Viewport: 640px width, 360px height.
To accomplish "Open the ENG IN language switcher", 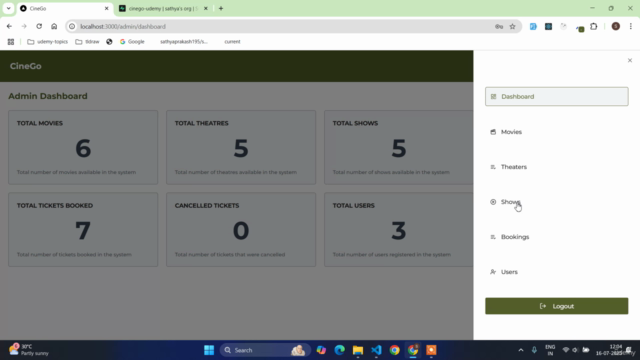I will tap(550, 350).
